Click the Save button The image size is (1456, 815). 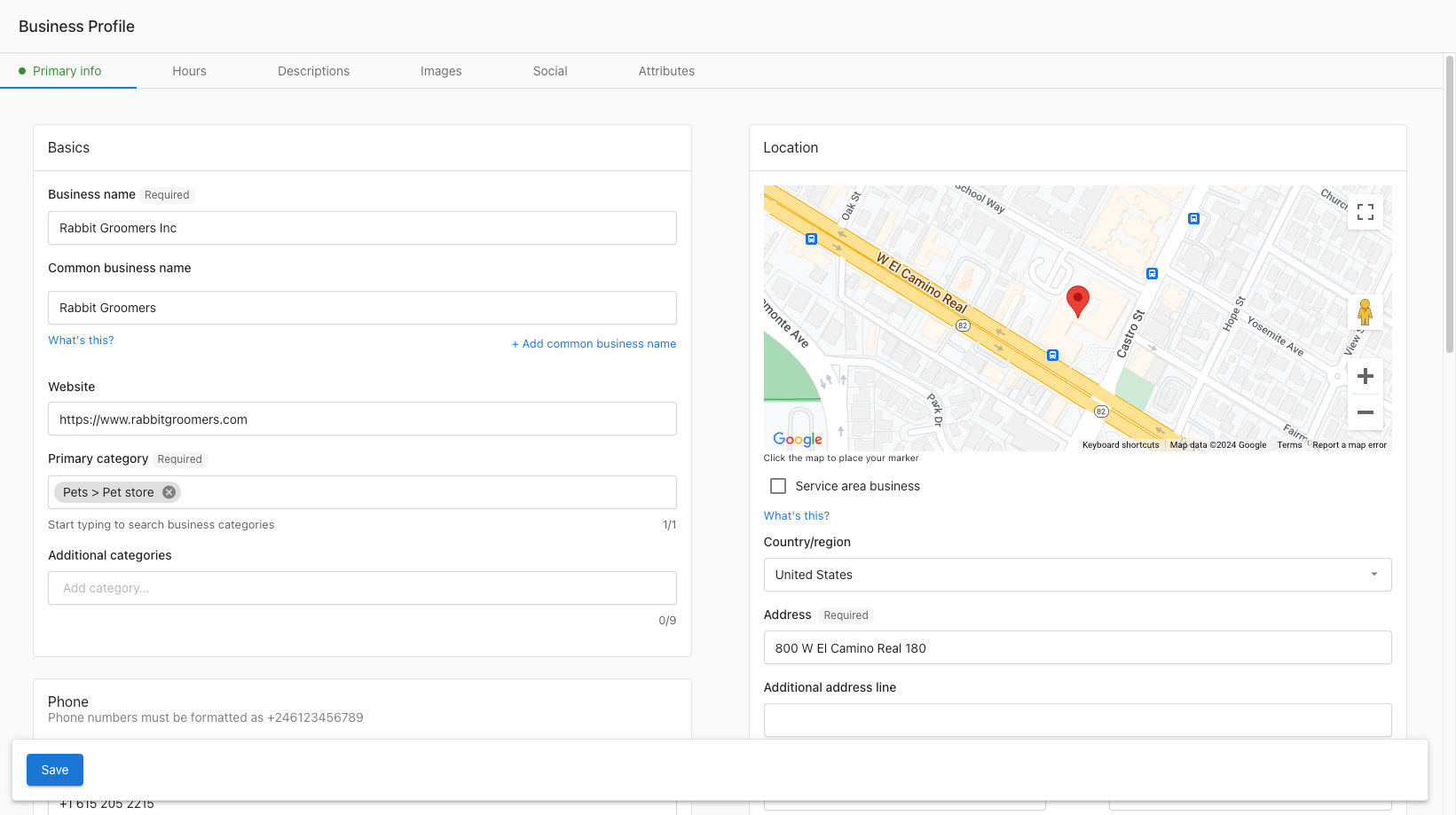click(55, 770)
